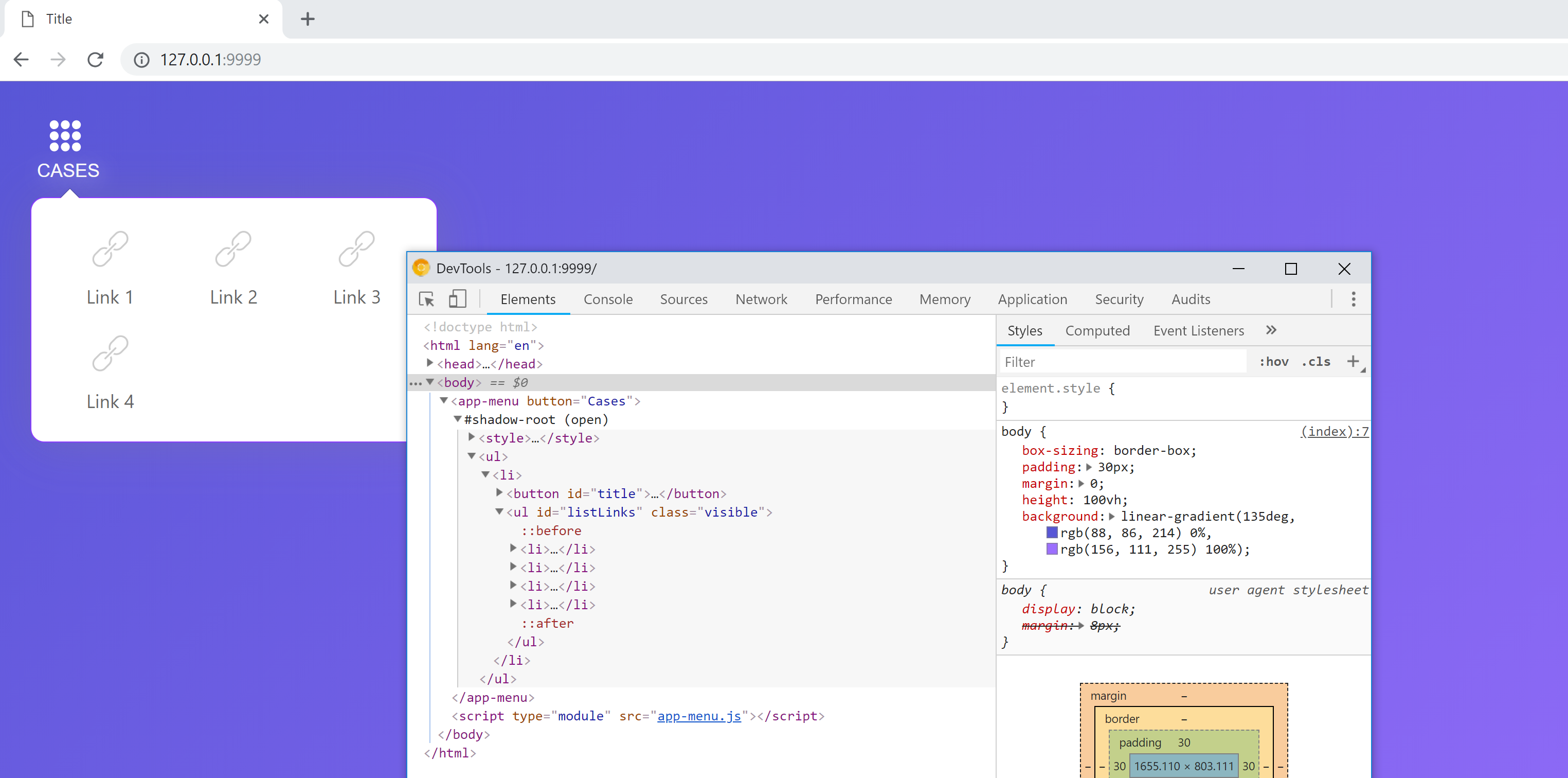Expand the head element in the DOM tree
1568x778 pixels.
[x=430, y=363]
